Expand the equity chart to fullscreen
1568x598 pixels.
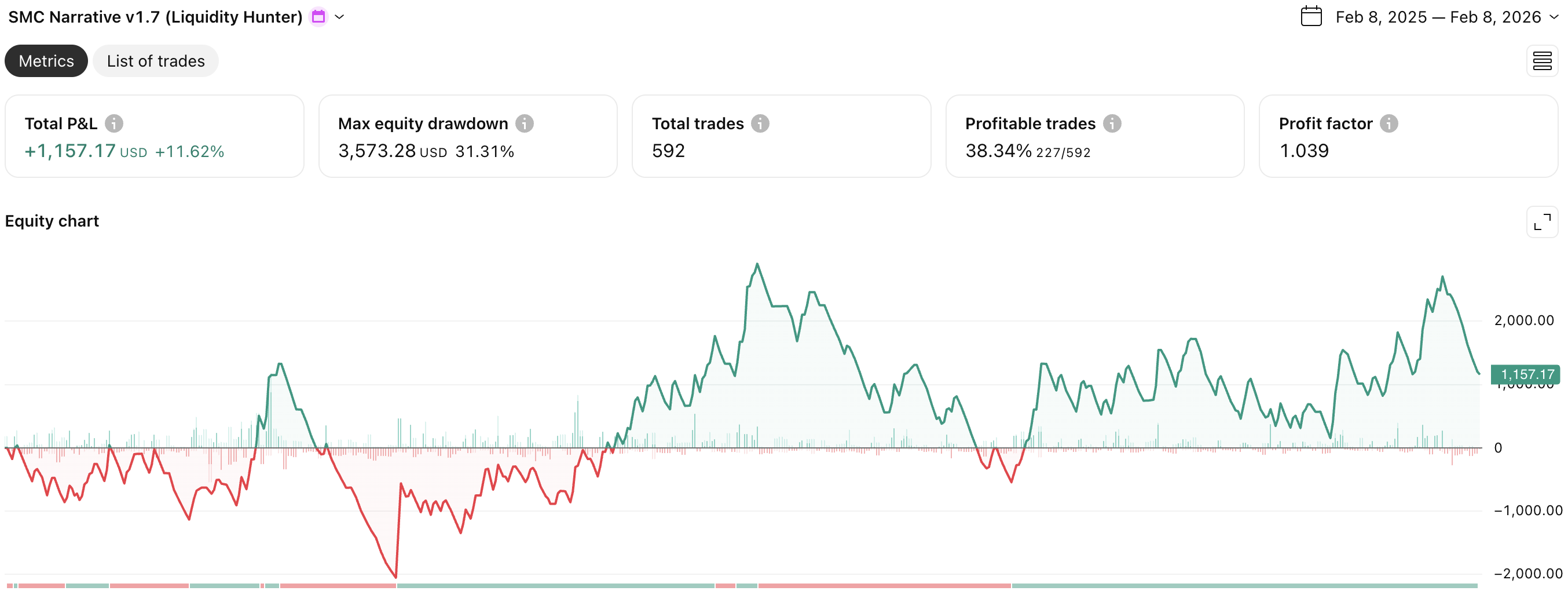1542,223
